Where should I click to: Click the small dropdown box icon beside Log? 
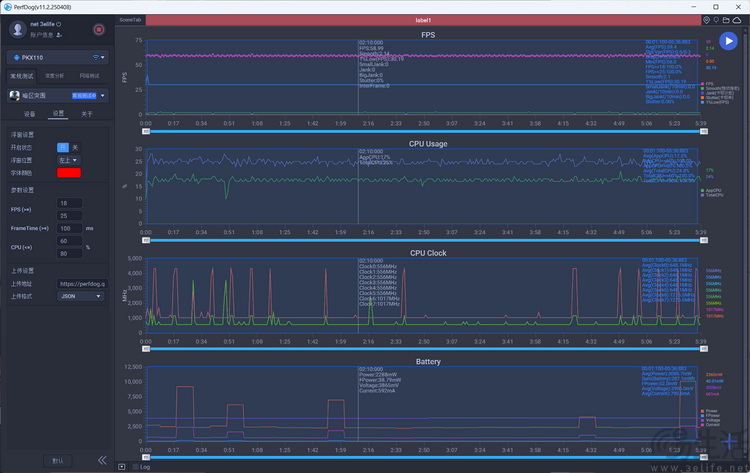pyautogui.click(x=121, y=467)
